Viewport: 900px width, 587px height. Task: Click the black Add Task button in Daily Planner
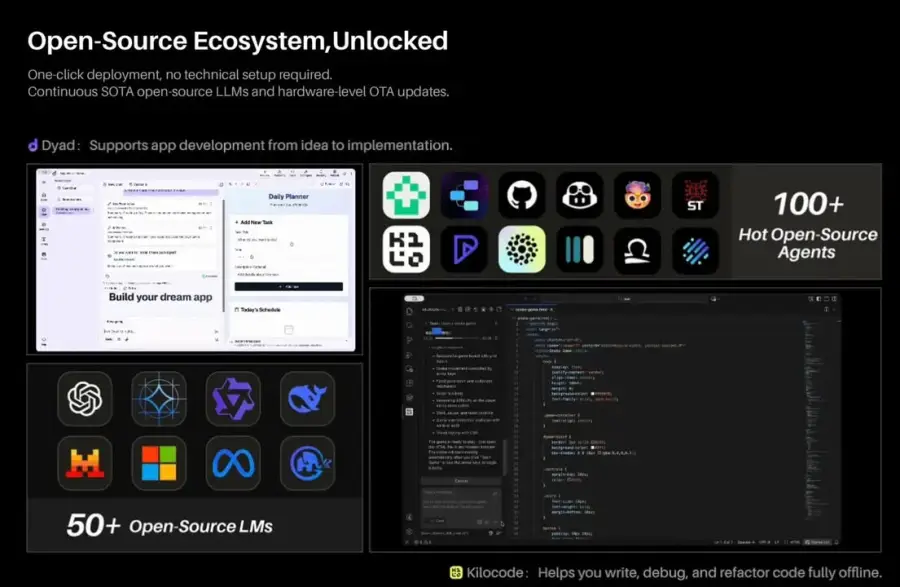click(289, 286)
